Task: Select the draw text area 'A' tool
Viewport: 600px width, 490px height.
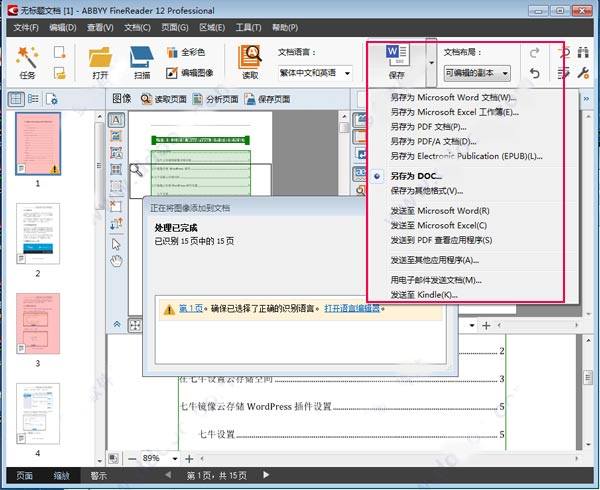Action: click(x=116, y=120)
